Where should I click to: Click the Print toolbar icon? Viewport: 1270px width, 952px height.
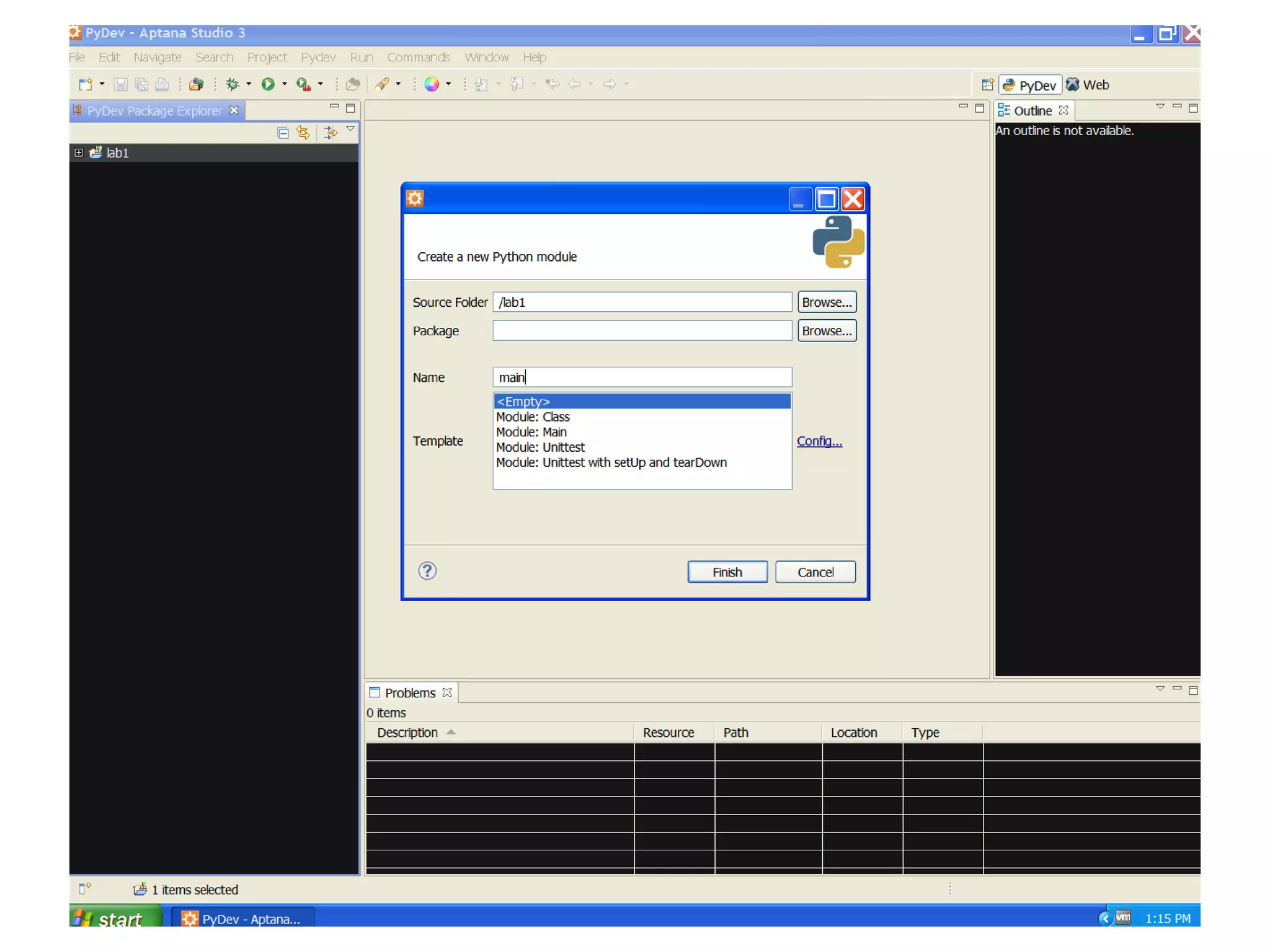pos(162,84)
